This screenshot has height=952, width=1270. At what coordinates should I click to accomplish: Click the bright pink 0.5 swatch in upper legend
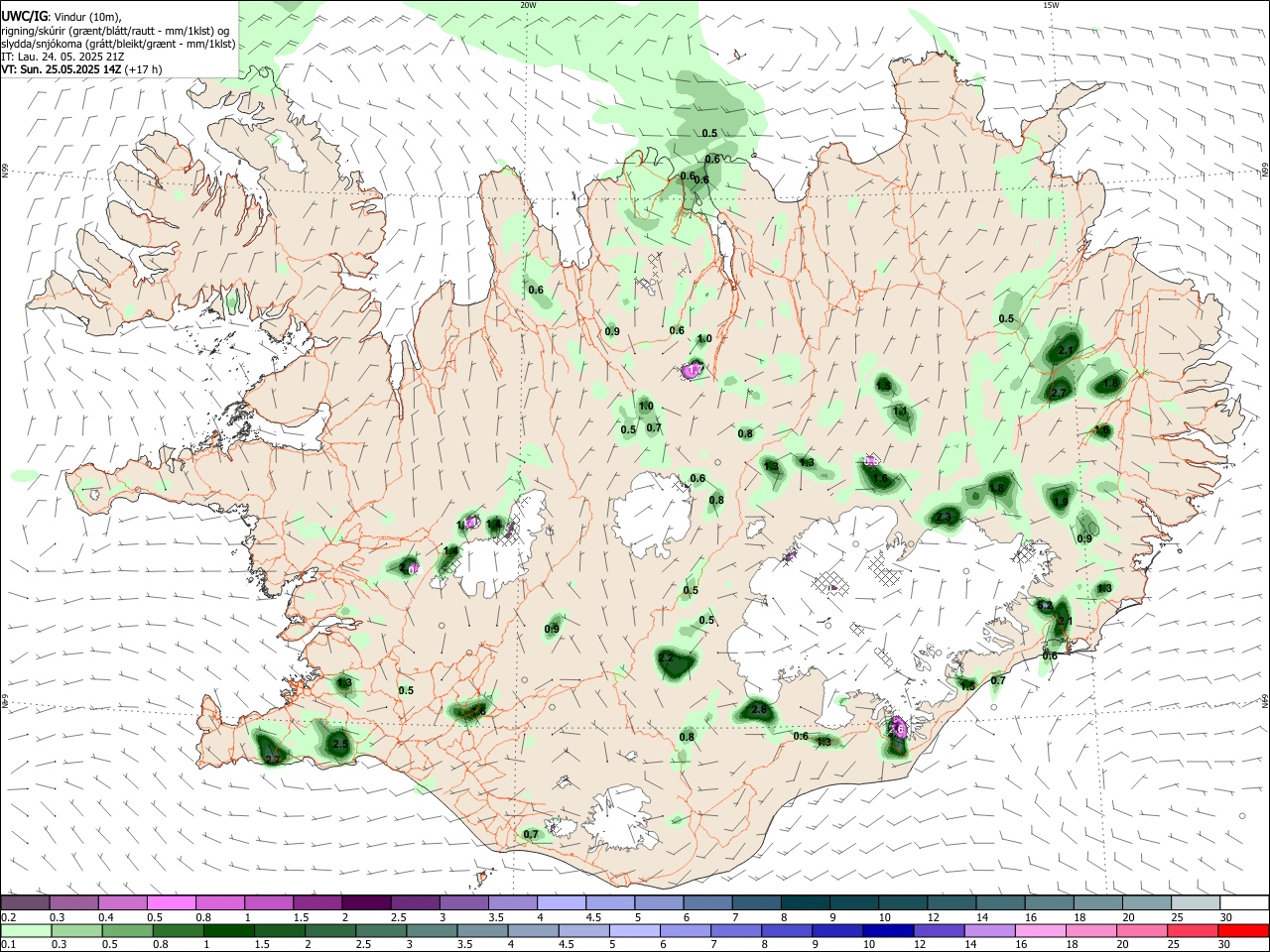(171, 903)
